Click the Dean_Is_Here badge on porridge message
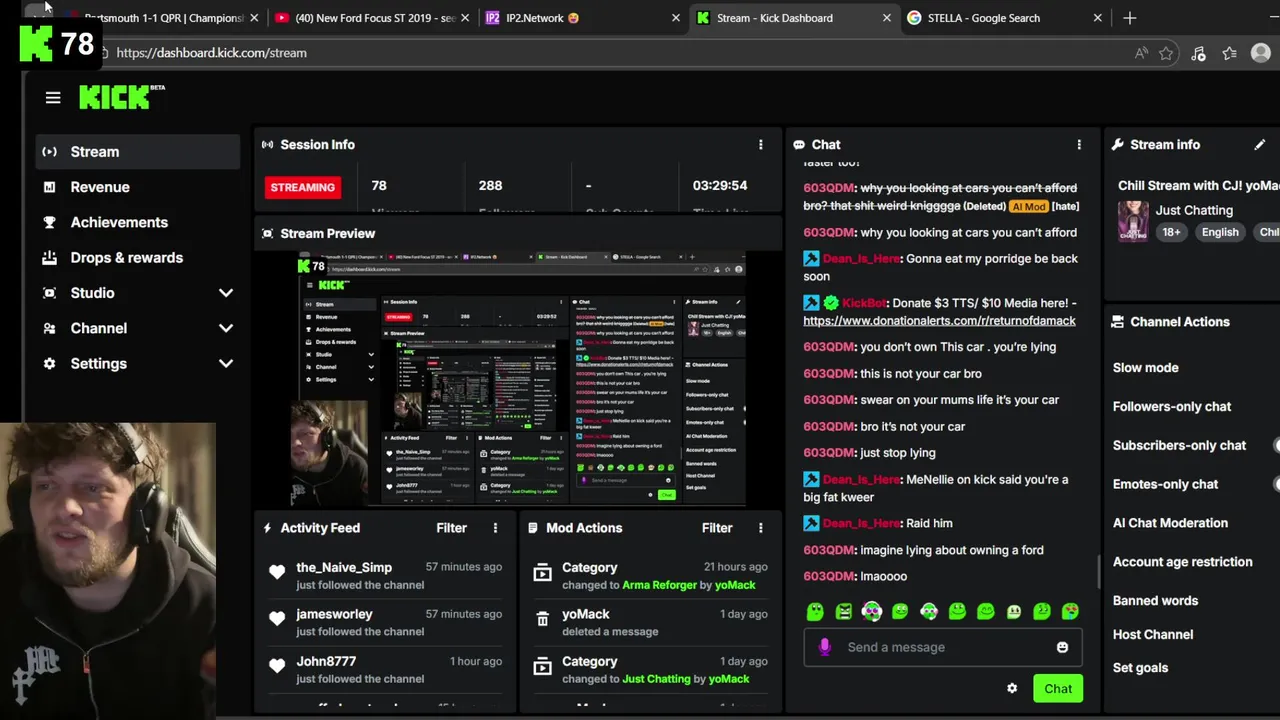Image resolution: width=1280 pixels, height=720 pixels. point(811,259)
